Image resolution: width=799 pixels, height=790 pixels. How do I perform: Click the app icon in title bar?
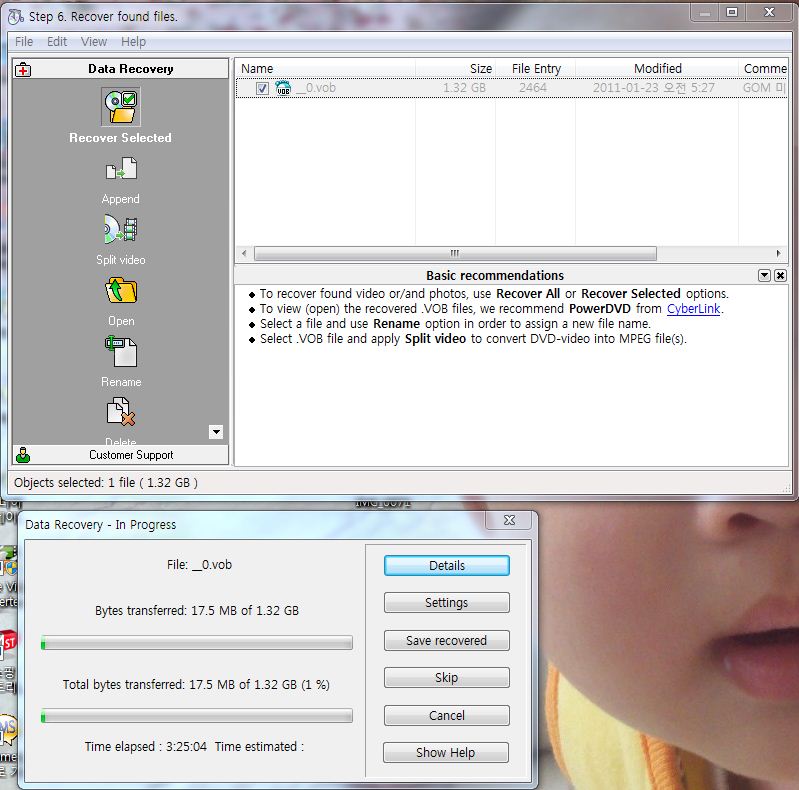point(16,17)
